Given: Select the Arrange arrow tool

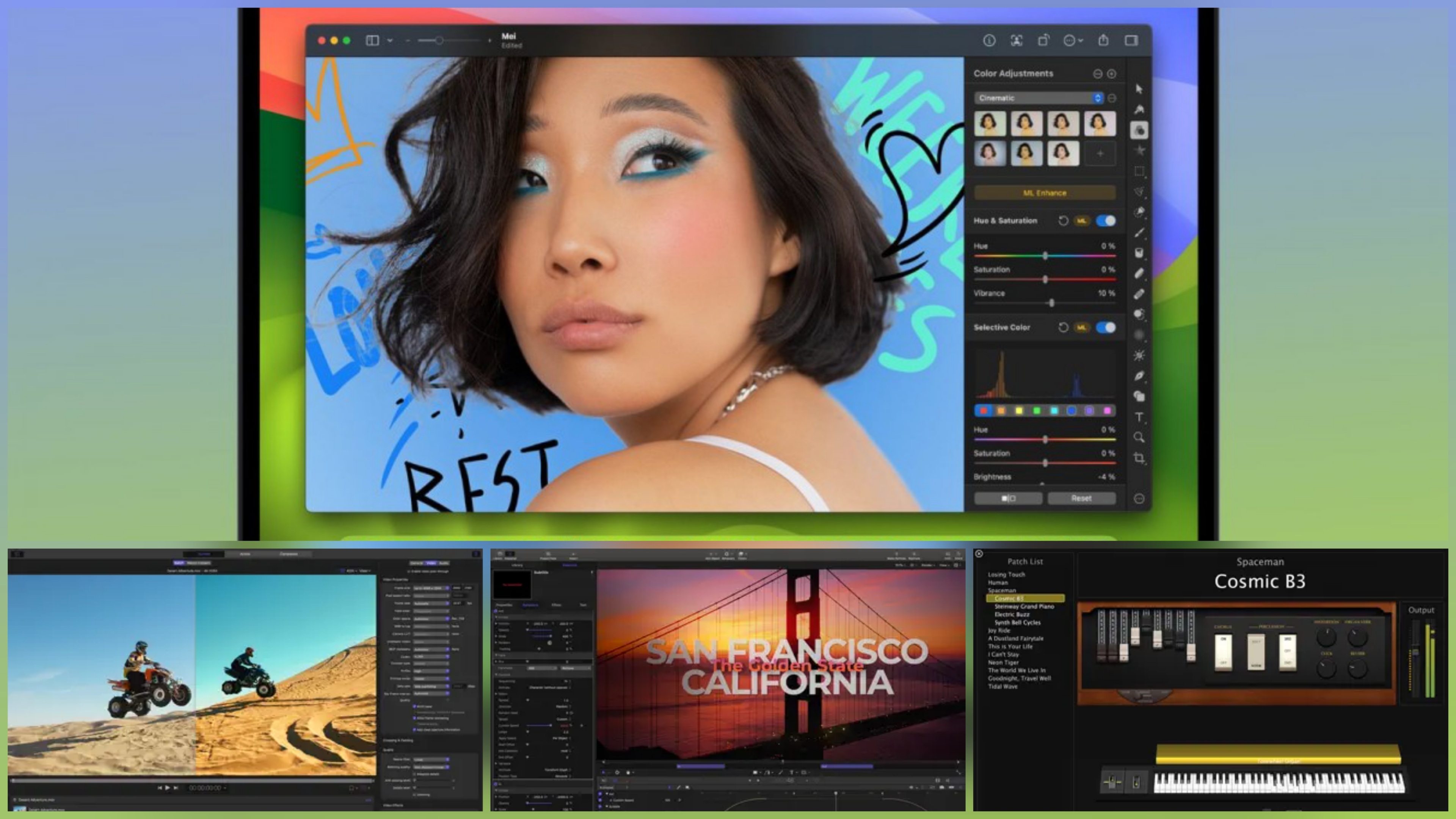Looking at the screenshot, I should 1138,89.
